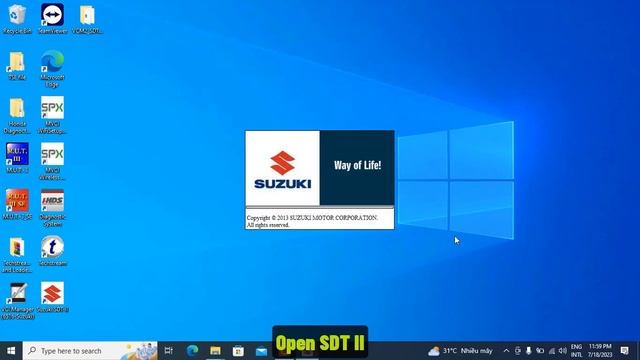The image size is (640, 360).
Task: Launch the blue M.U.T. III desktop icon
Action: (x=17, y=158)
